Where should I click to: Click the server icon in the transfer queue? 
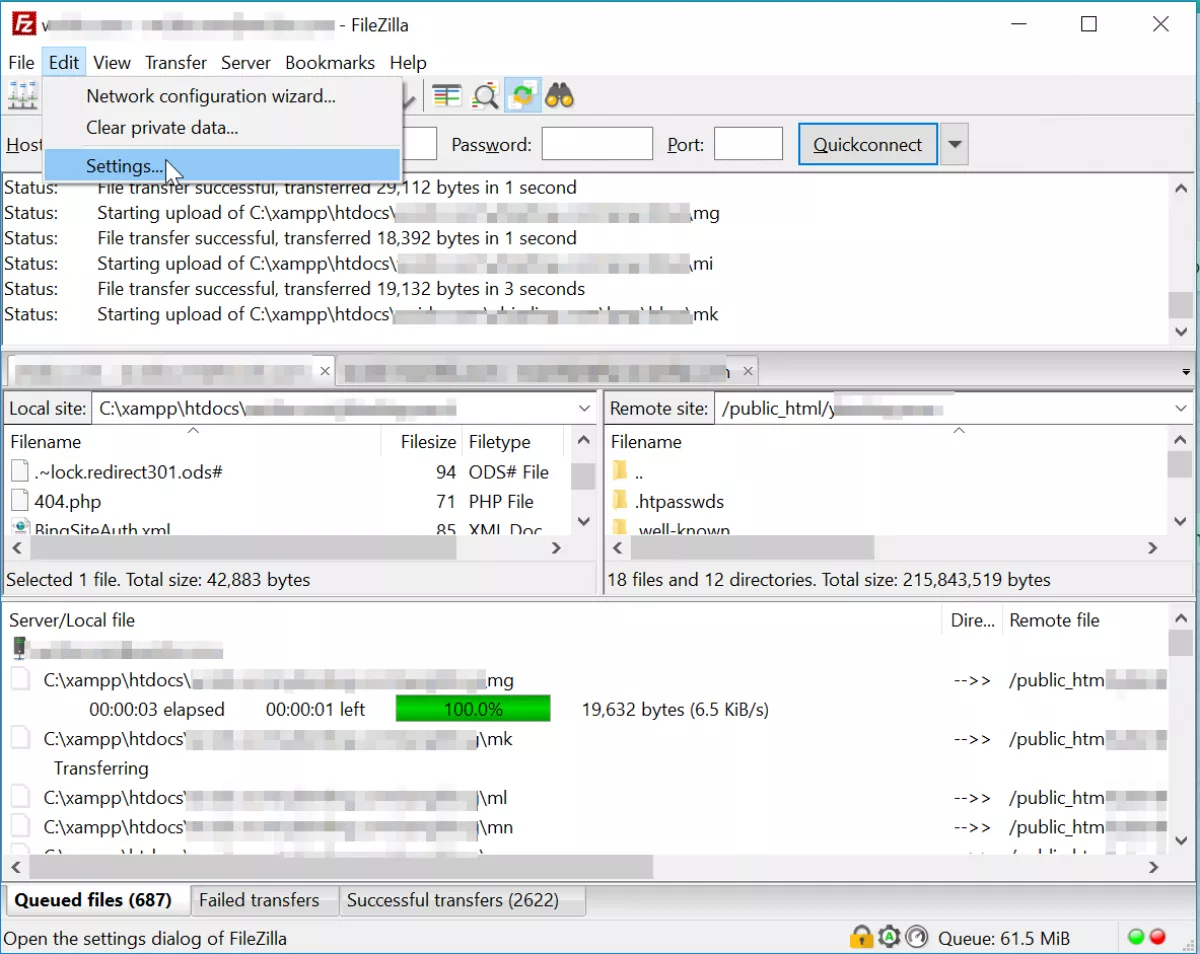pyautogui.click(x=18, y=649)
